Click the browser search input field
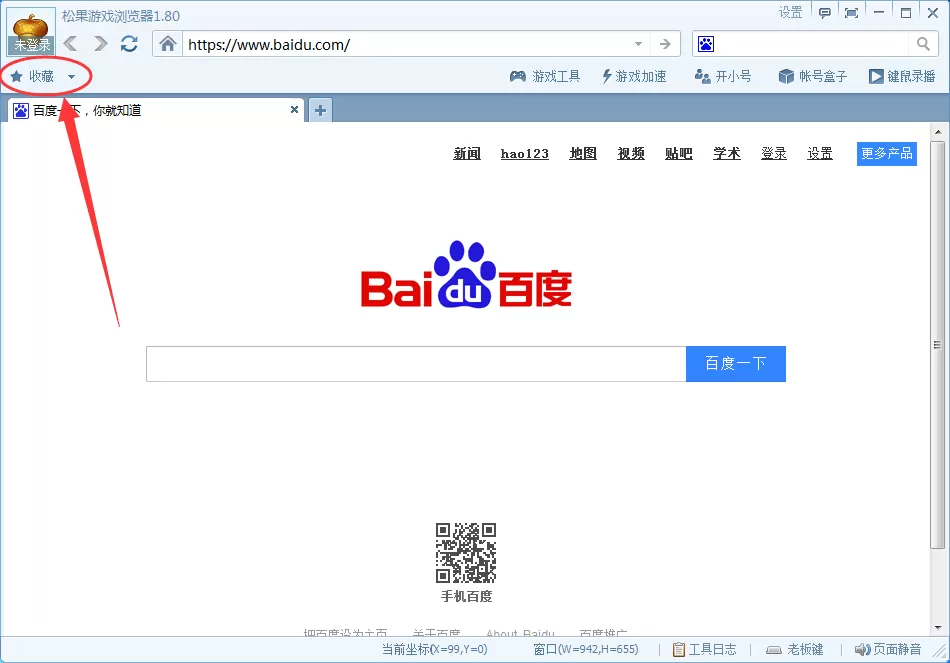Viewport: 950px width, 663px height. [813, 44]
